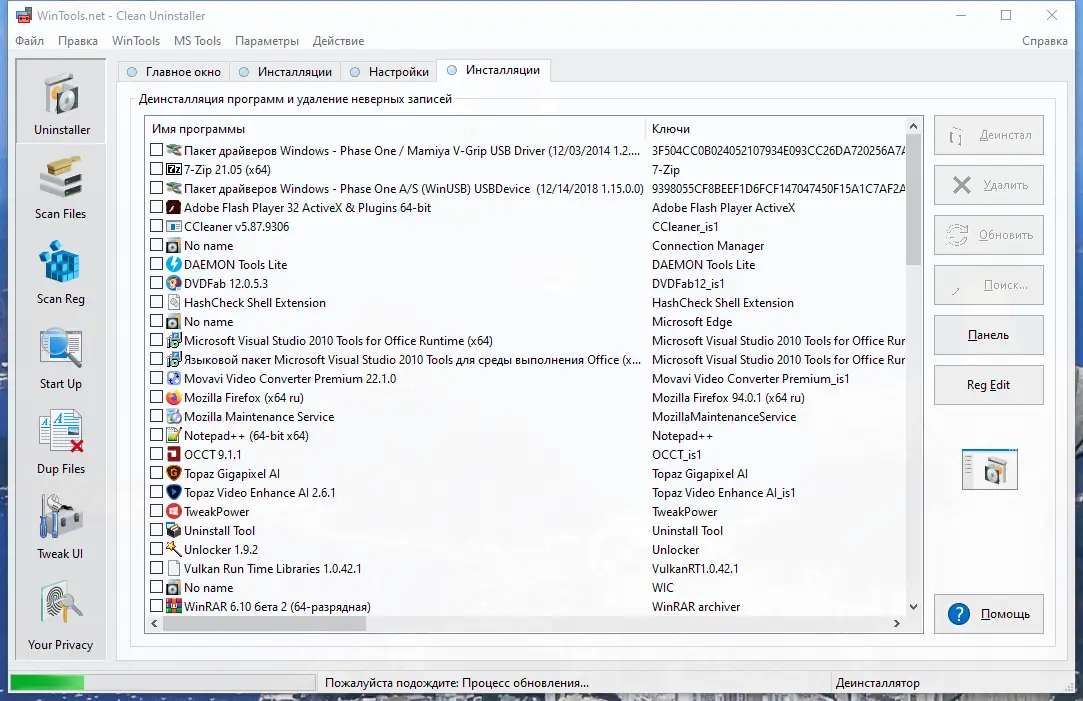Open the Правка menu
The height and width of the screenshot is (701, 1083).
[77, 41]
